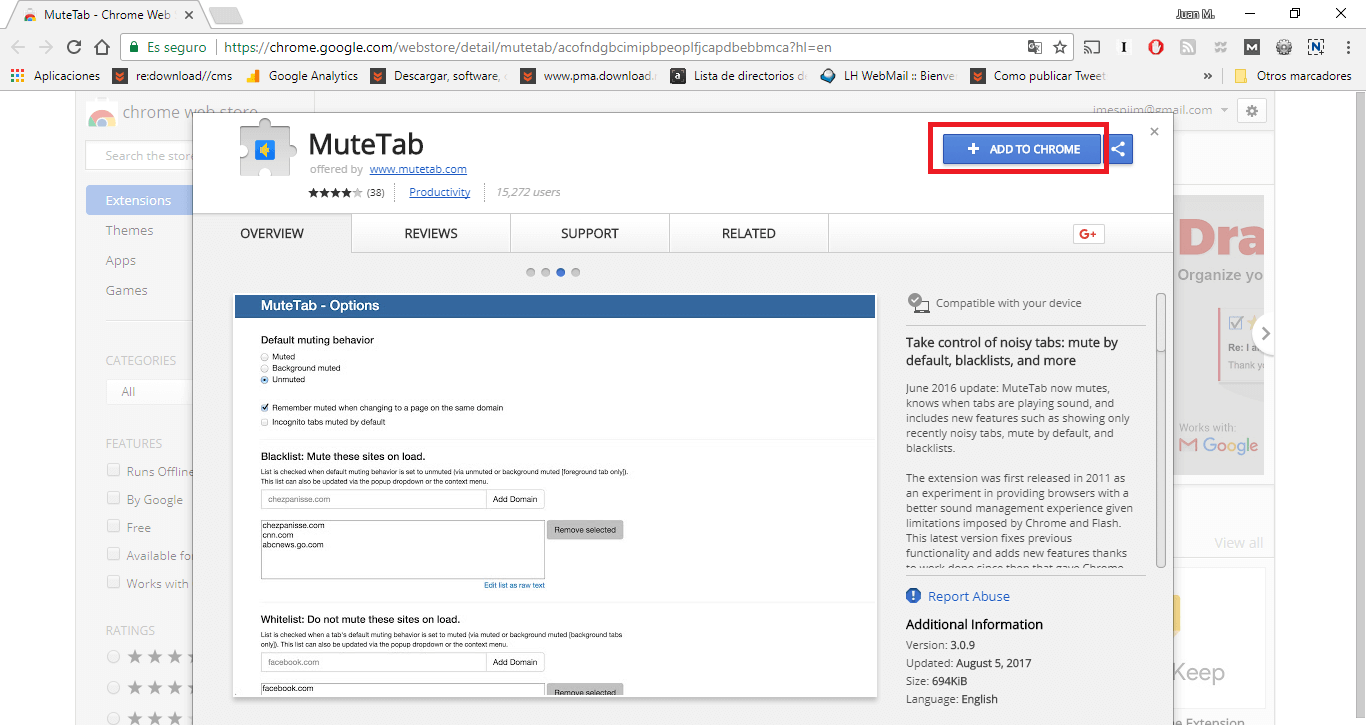
Task: Click the share icon next to Add to Chrome
Action: point(1119,150)
